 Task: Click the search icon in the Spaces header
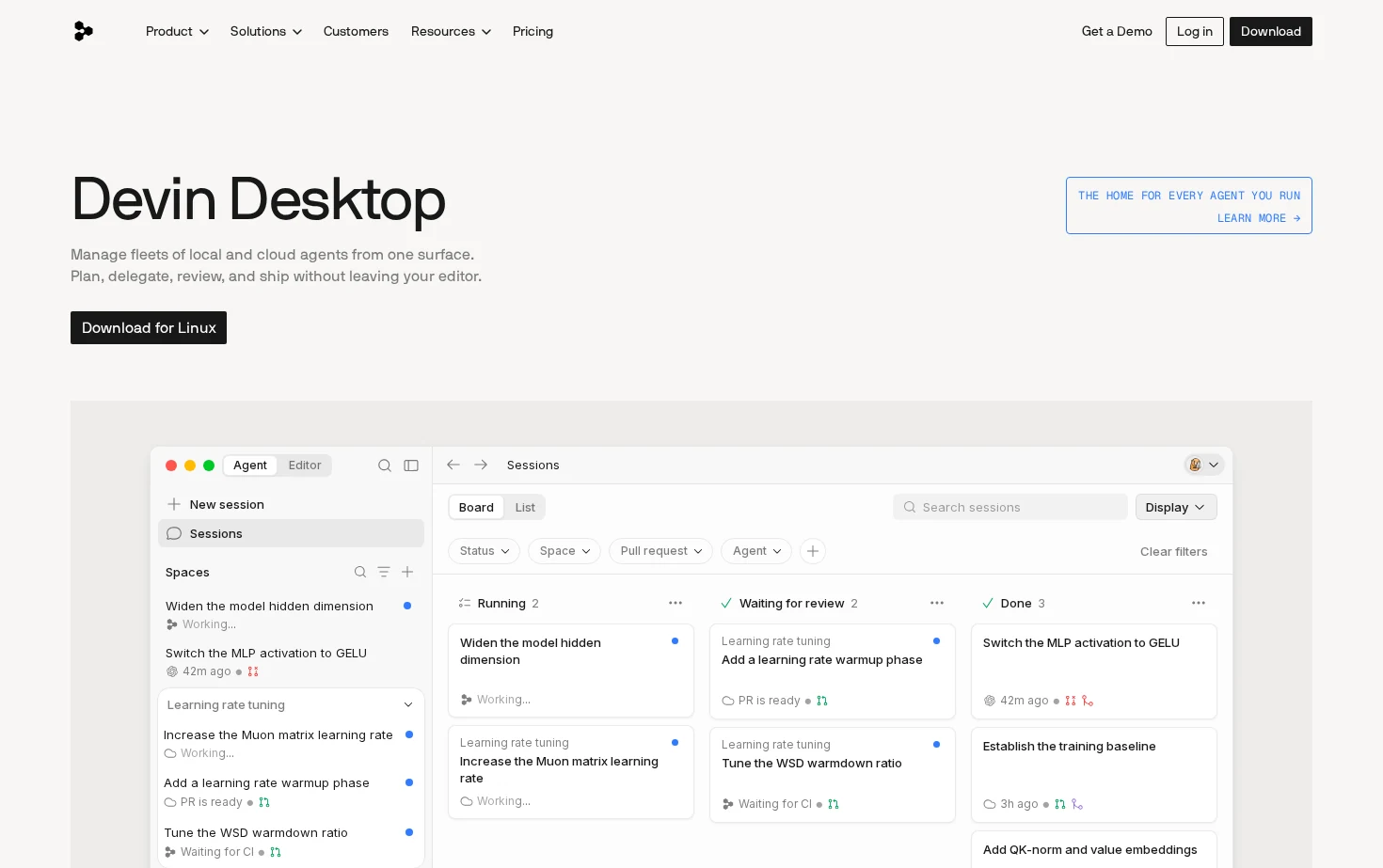[x=360, y=572]
